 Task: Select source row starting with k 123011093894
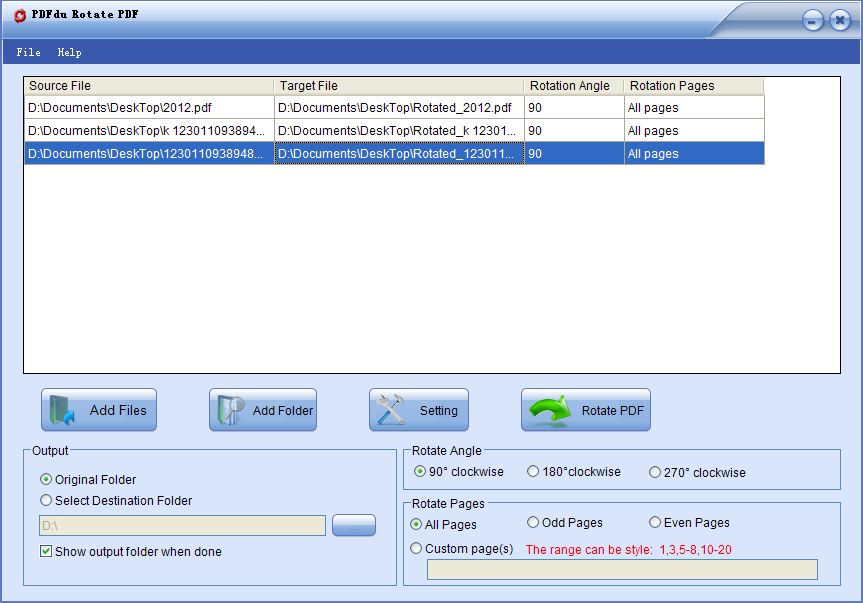coord(149,130)
